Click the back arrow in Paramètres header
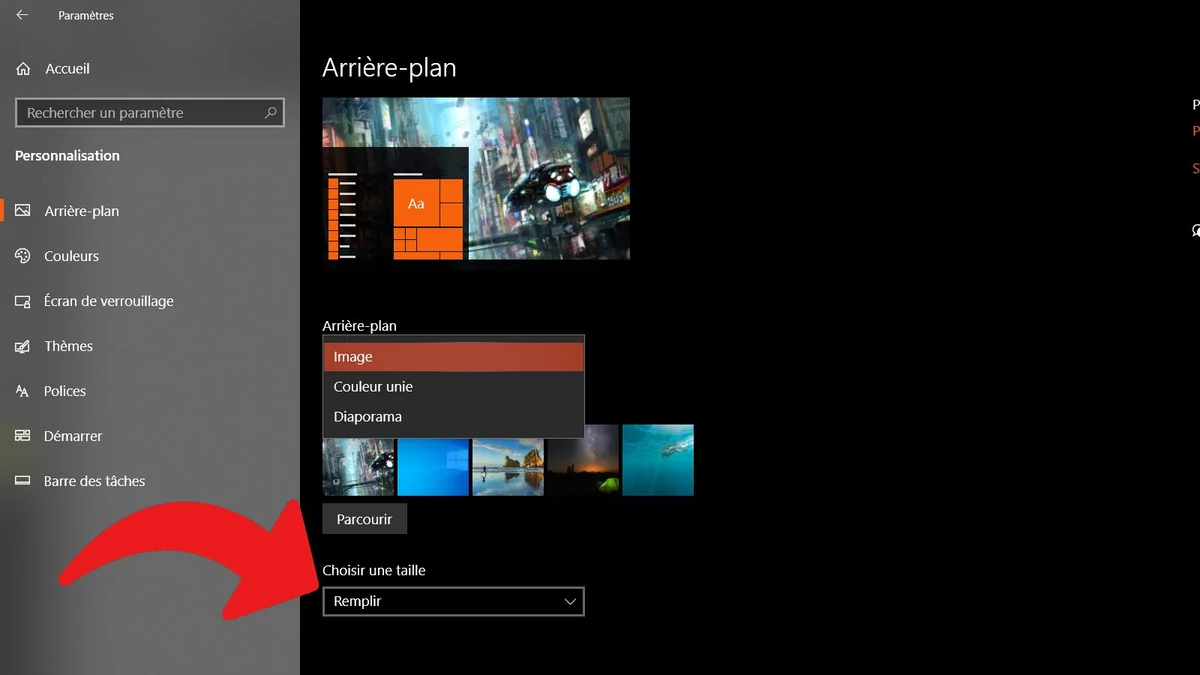 coord(22,15)
